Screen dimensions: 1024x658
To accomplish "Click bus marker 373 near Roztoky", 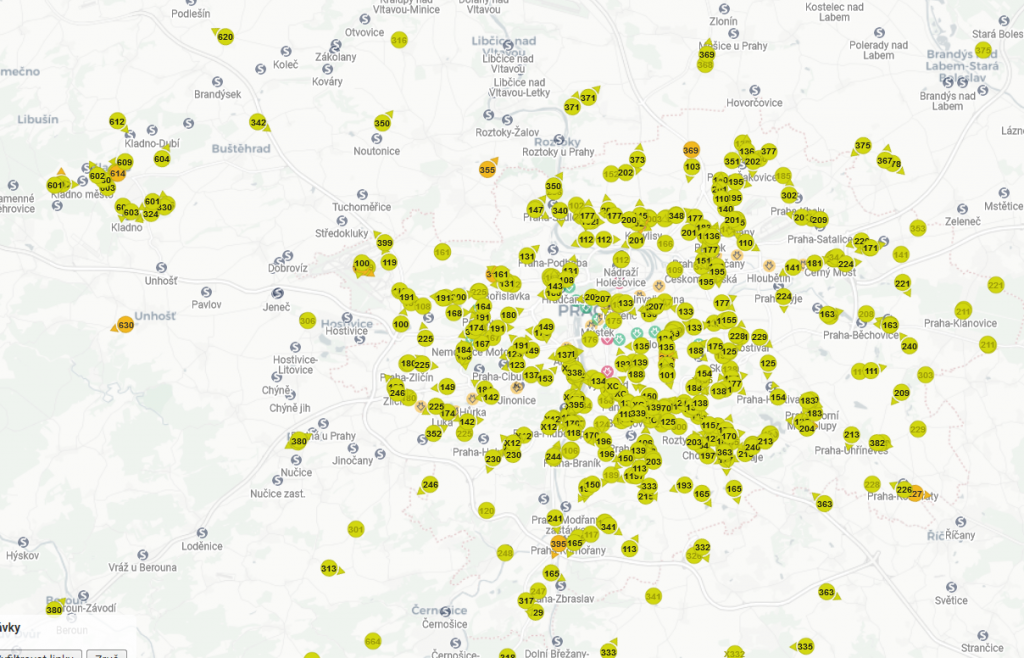I will click(637, 159).
